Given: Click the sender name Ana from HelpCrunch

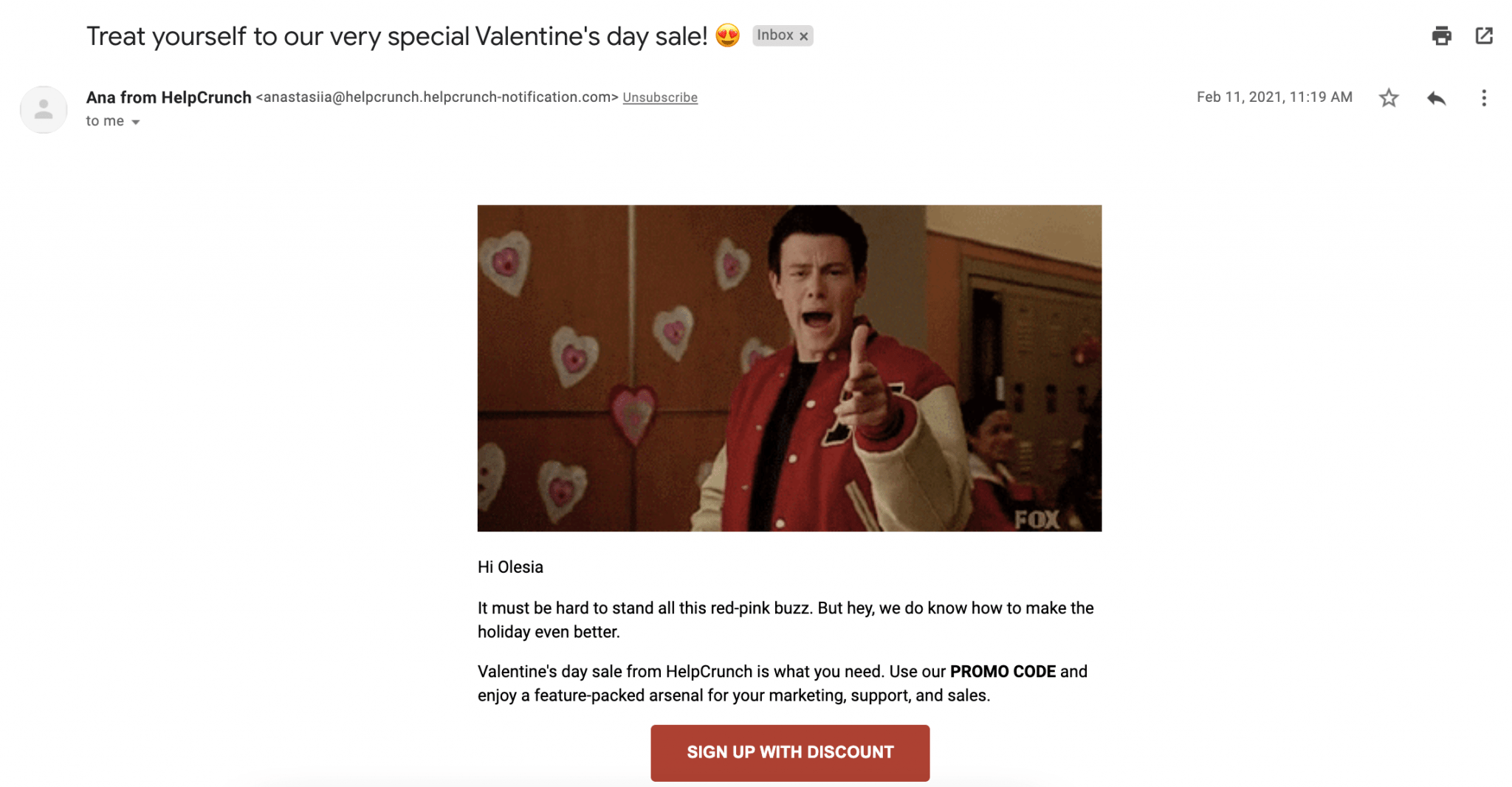Looking at the screenshot, I should (x=168, y=97).
